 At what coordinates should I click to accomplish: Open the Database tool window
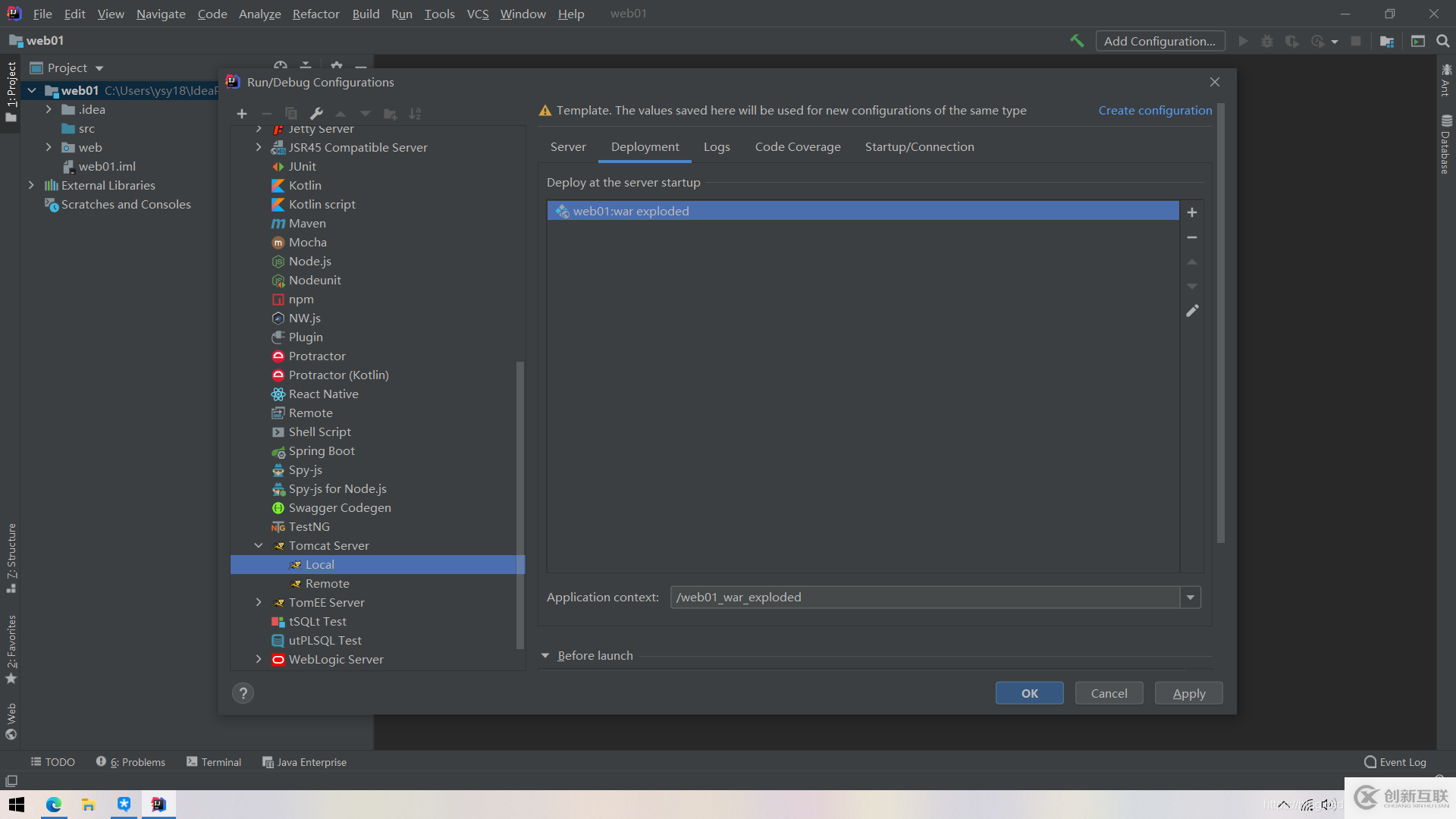[x=1446, y=144]
